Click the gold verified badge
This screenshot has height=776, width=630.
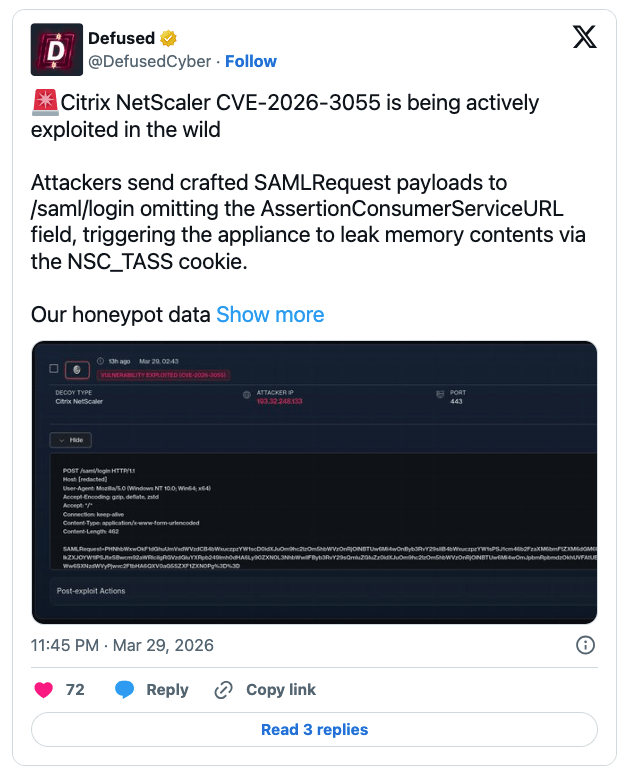pyautogui.click(x=169, y=39)
